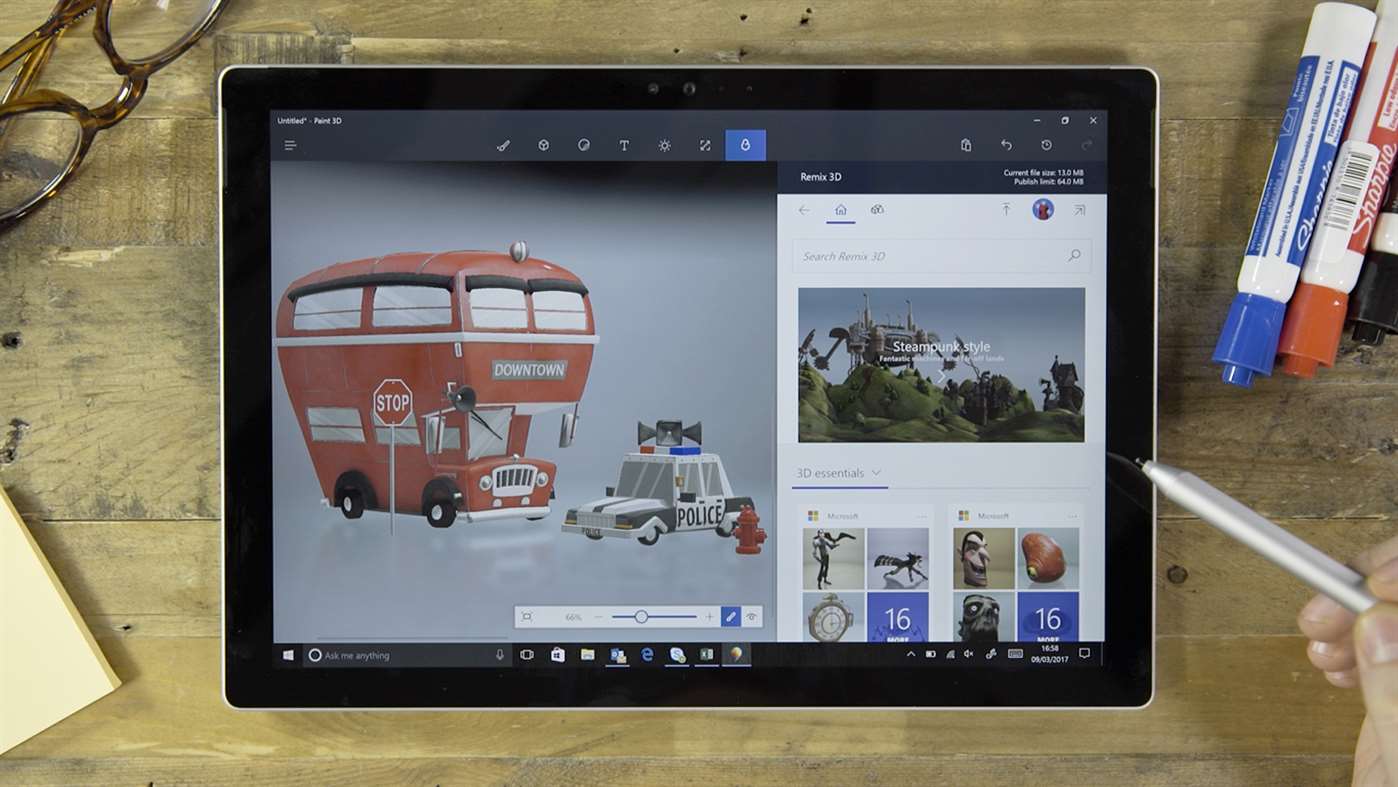Click the upload arrow in Remix 3D
Screen dimensions: 1398x787
coord(1006,210)
